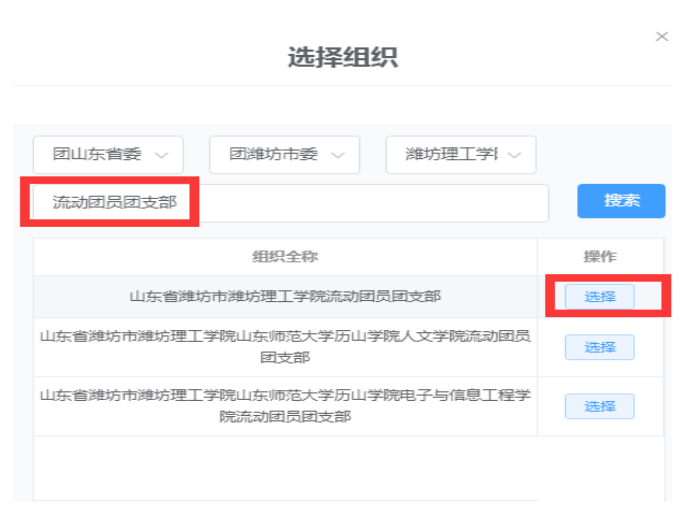Select the row 山东省潍坊市潍坊理工学院流动团员团支部
The height and width of the screenshot is (514, 680).
click(x=285, y=297)
